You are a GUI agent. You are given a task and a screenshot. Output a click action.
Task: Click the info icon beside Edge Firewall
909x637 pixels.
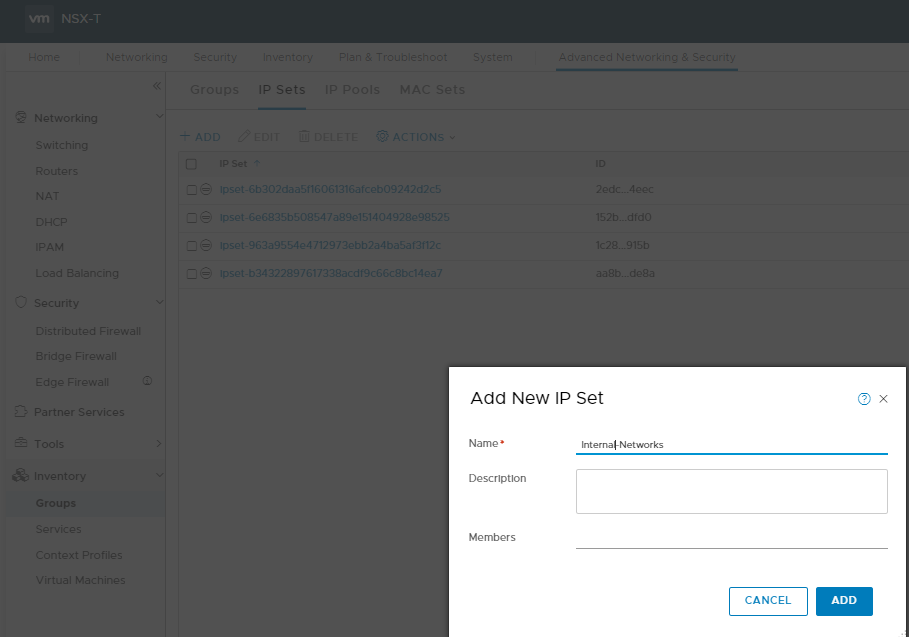click(147, 381)
